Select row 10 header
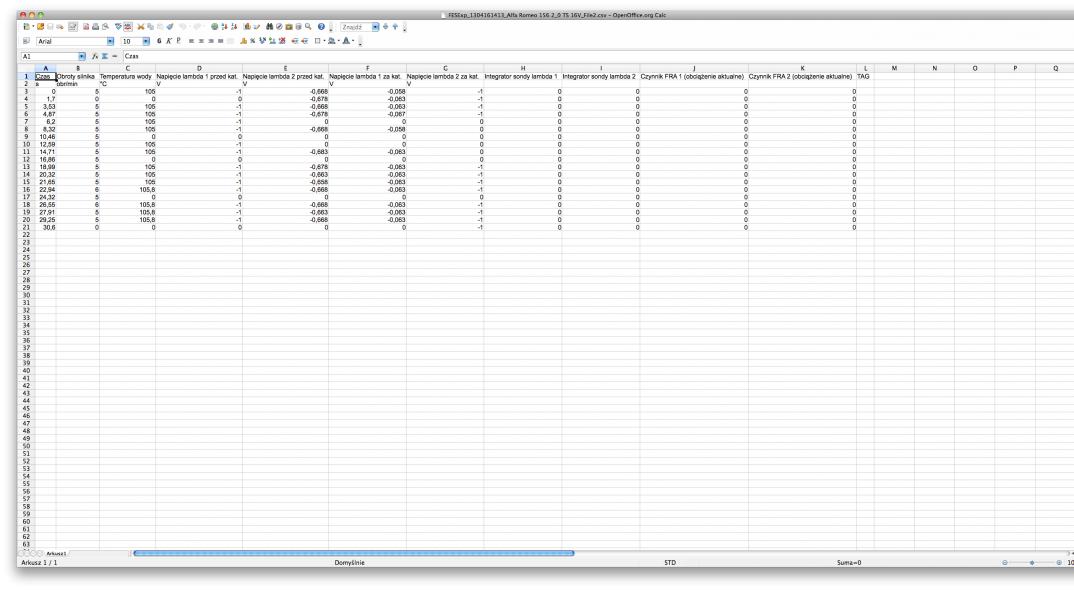The image size is (1074, 590). (26, 145)
